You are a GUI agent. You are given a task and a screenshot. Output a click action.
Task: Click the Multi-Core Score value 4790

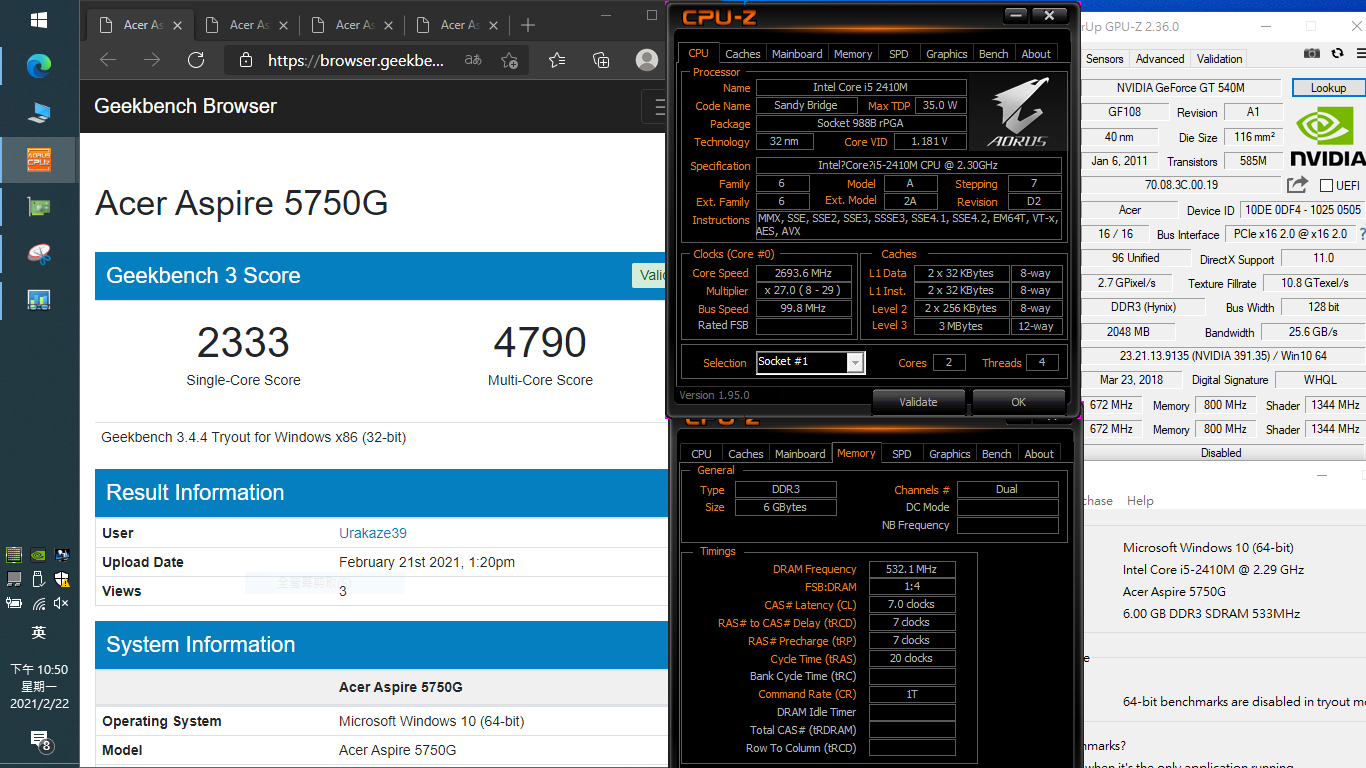coord(540,343)
